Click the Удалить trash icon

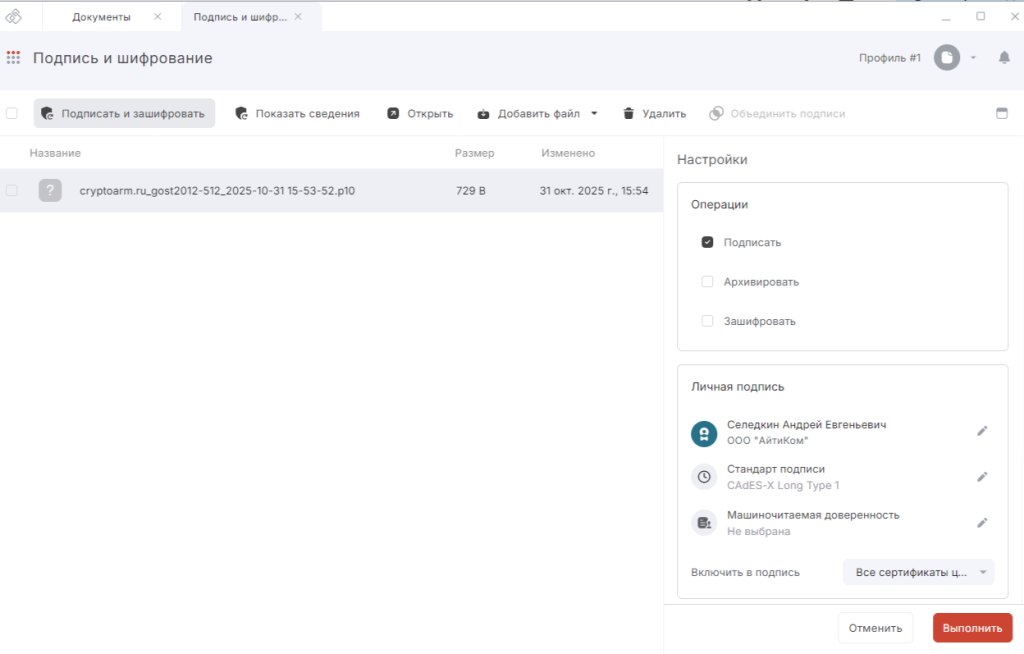[629, 114]
